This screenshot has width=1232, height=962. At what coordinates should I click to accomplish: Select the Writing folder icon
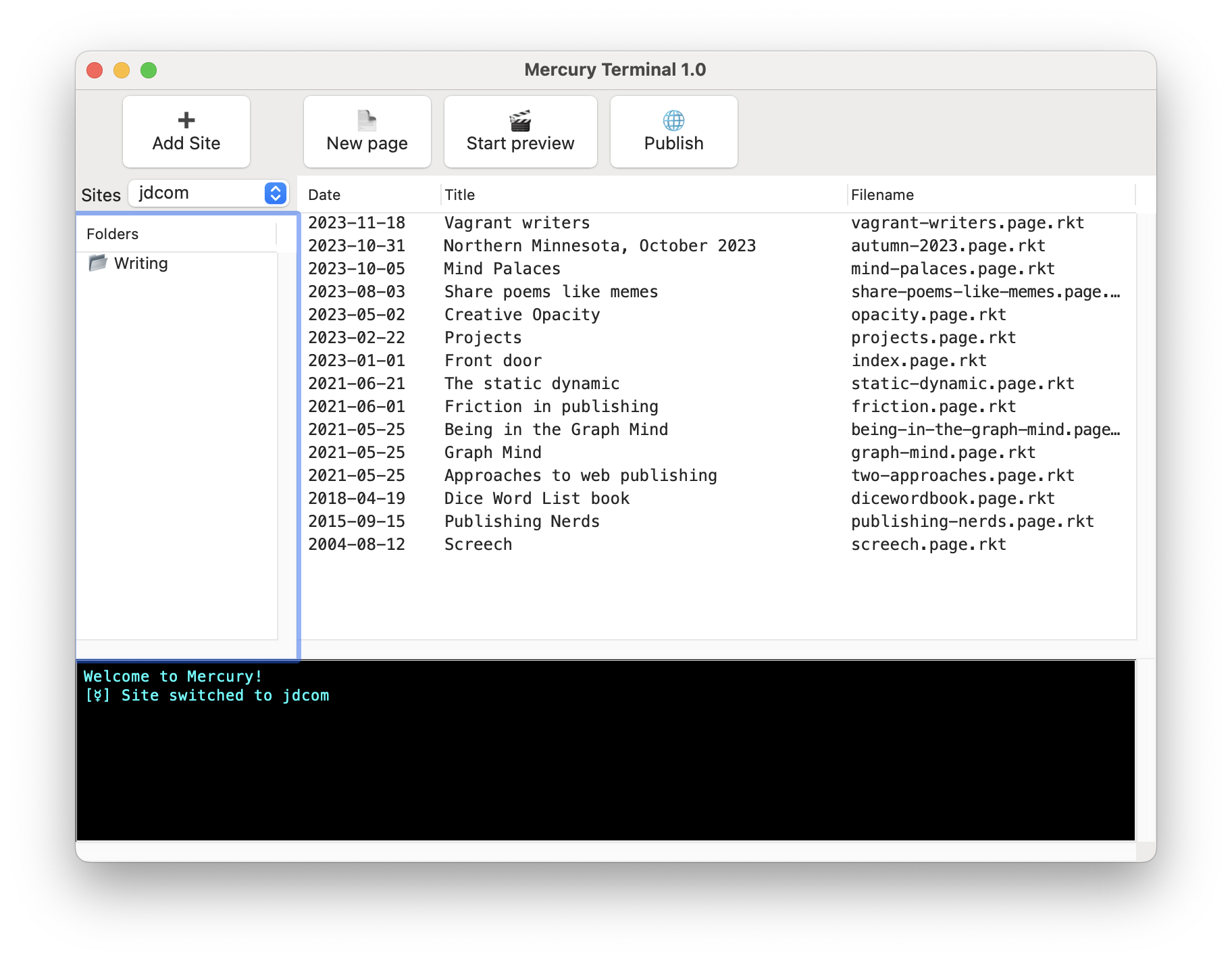click(98, 263)
